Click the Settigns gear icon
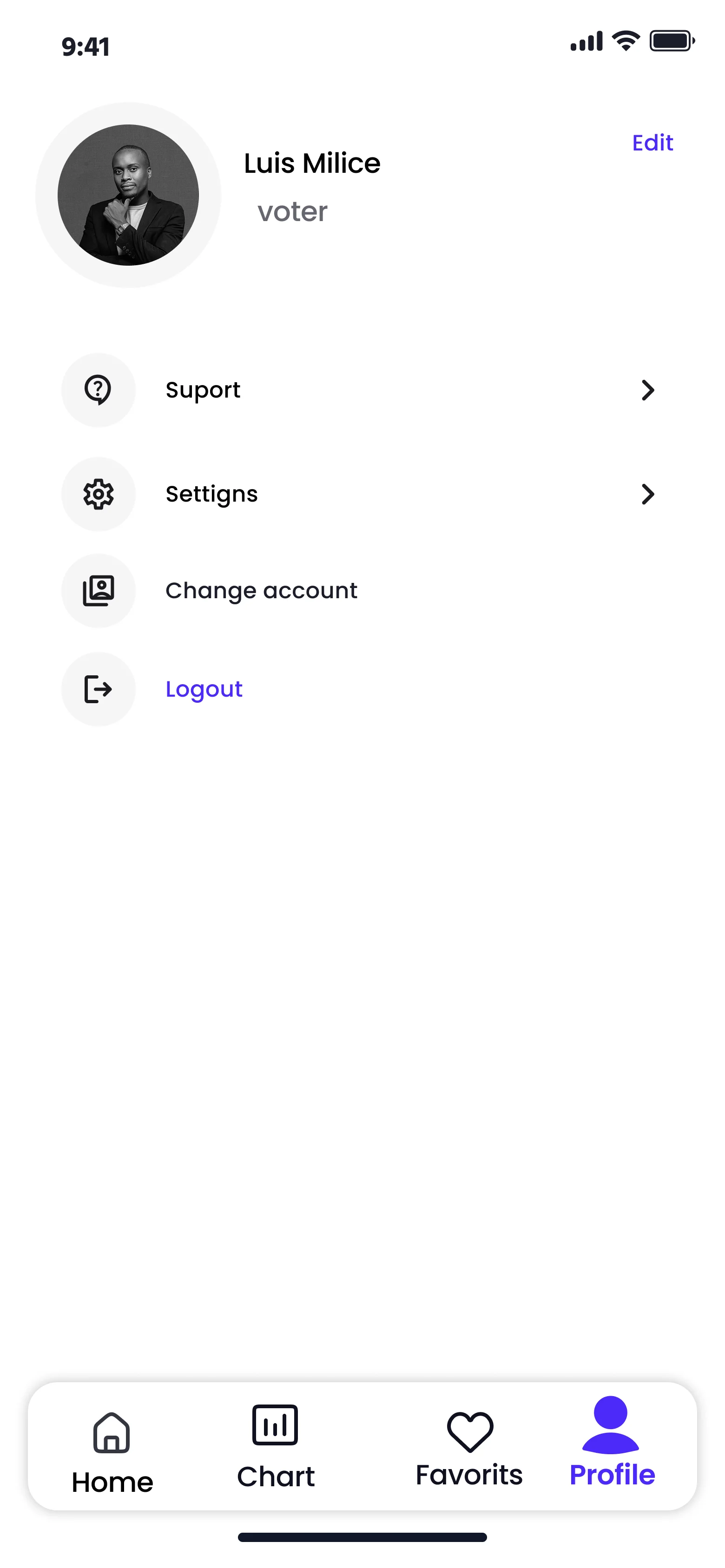This screenshot has height=1568, width=725. coord(98,494)
